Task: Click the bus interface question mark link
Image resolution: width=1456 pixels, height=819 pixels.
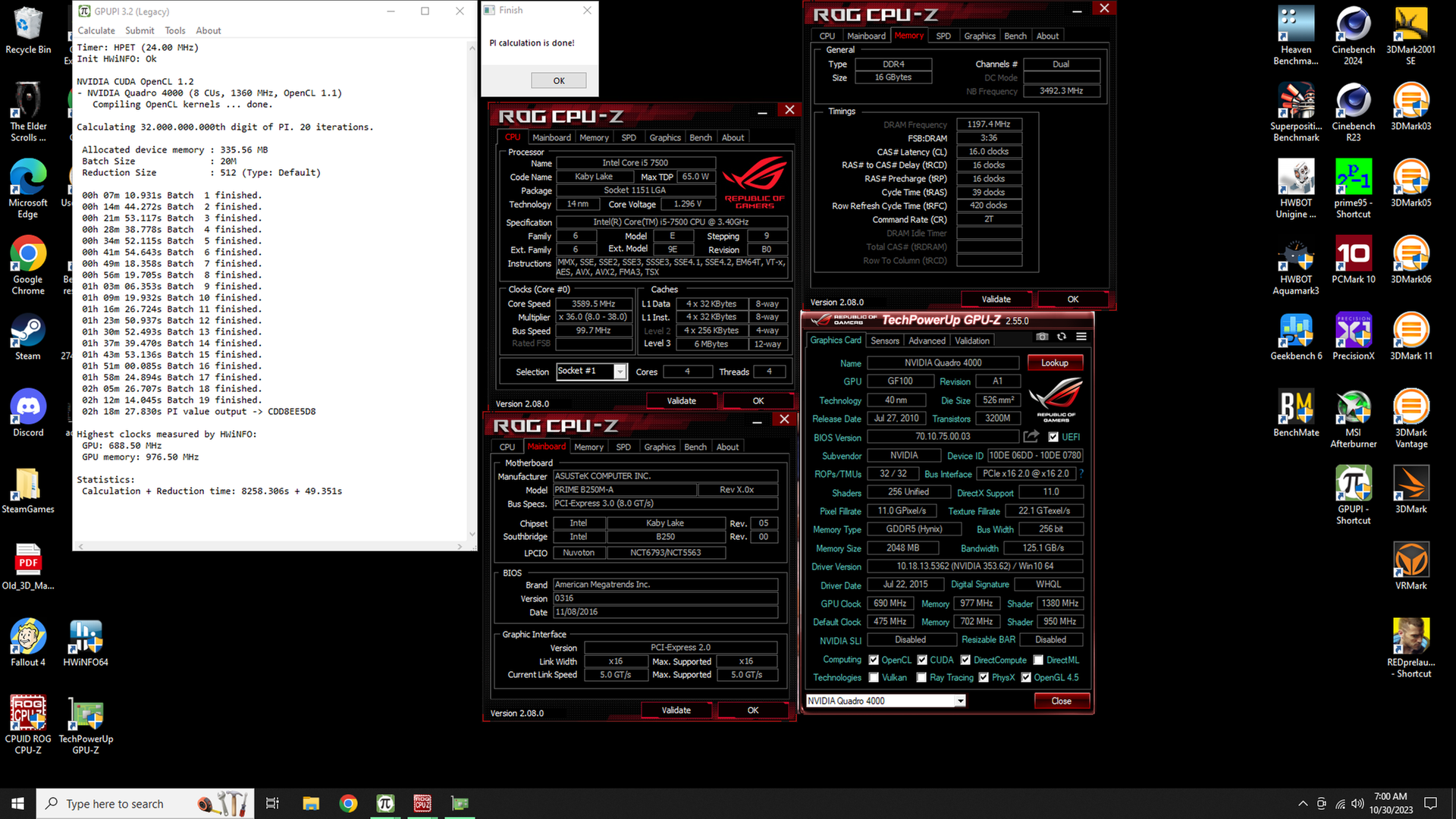Action: pos(1081,473)
